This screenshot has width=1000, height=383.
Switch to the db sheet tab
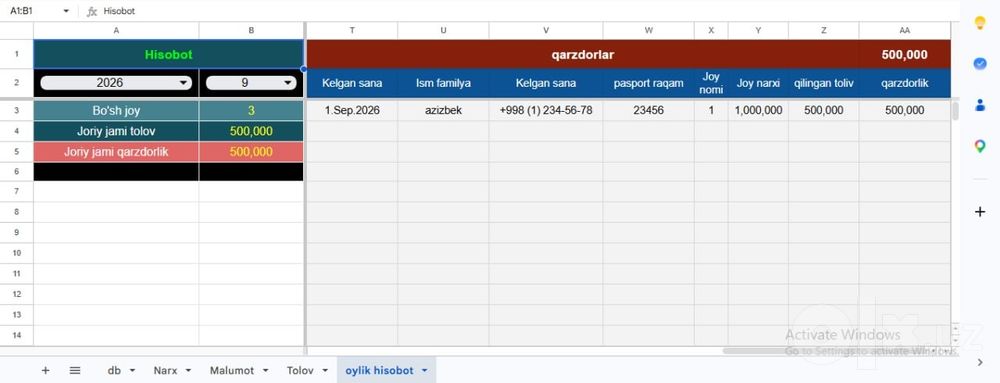(x=115, y=370)
